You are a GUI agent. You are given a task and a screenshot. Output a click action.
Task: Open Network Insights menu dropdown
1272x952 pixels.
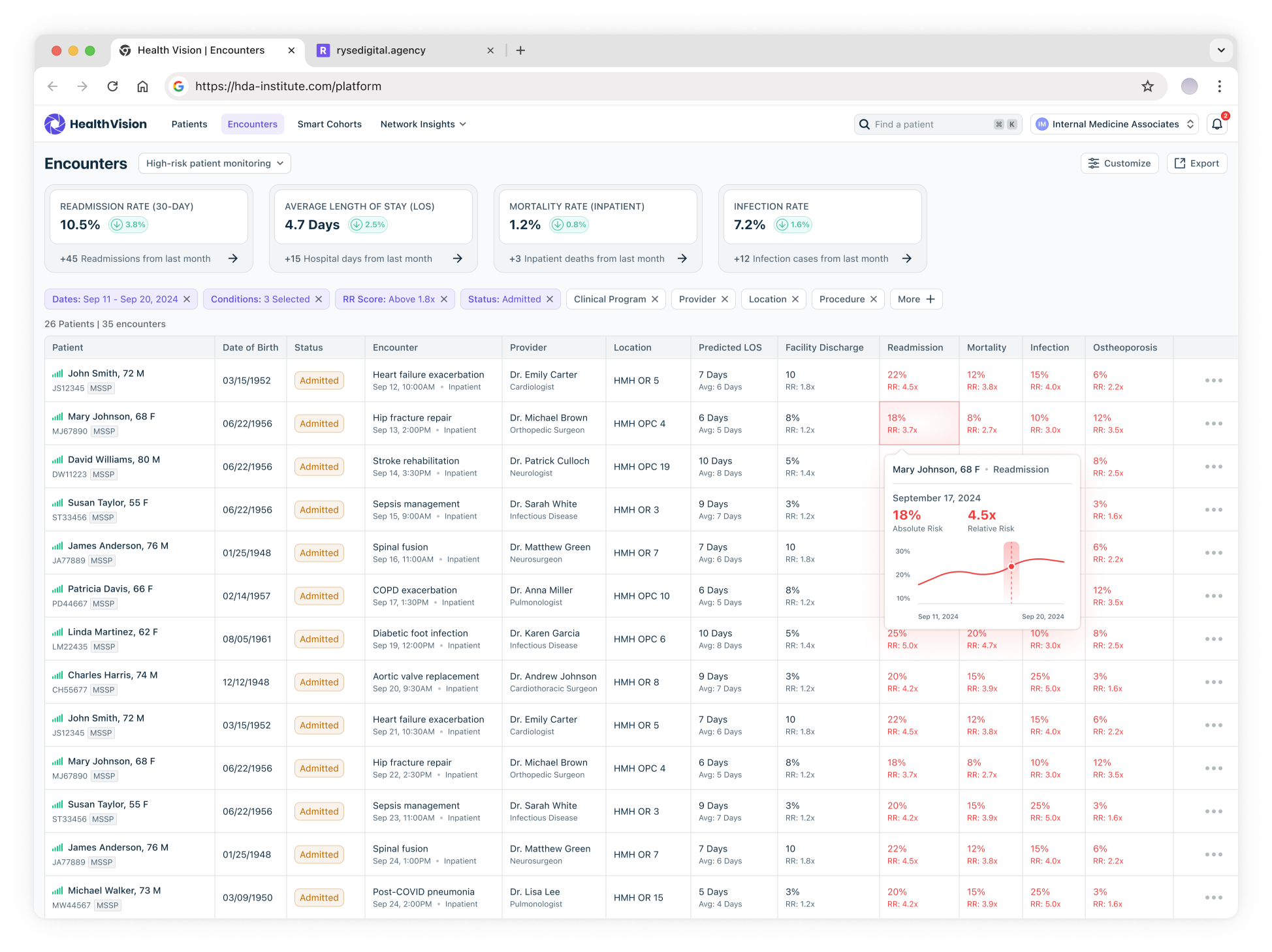423,124
